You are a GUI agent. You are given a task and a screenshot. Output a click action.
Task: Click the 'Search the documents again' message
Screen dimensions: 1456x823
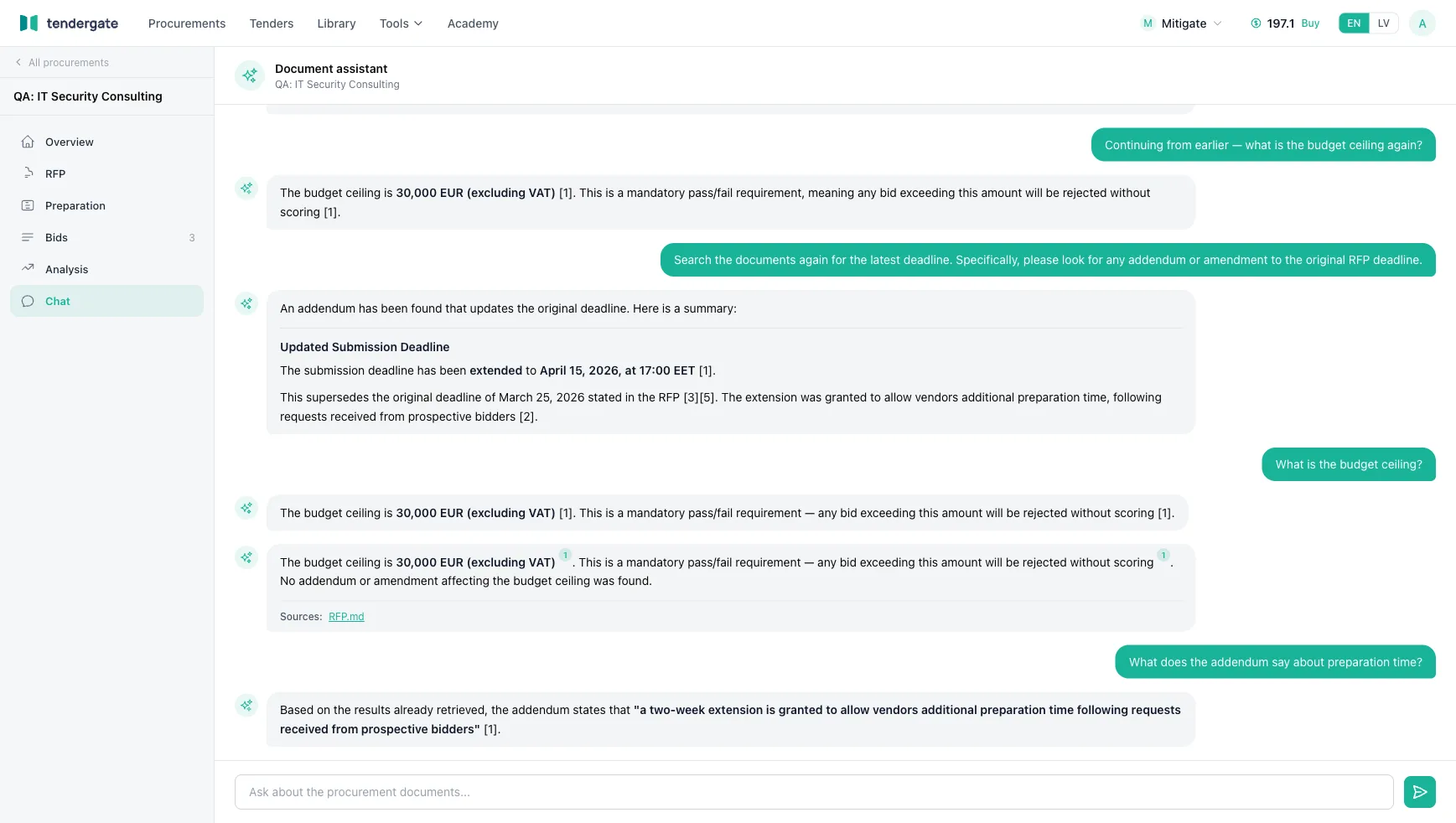tap(1048, 260)
